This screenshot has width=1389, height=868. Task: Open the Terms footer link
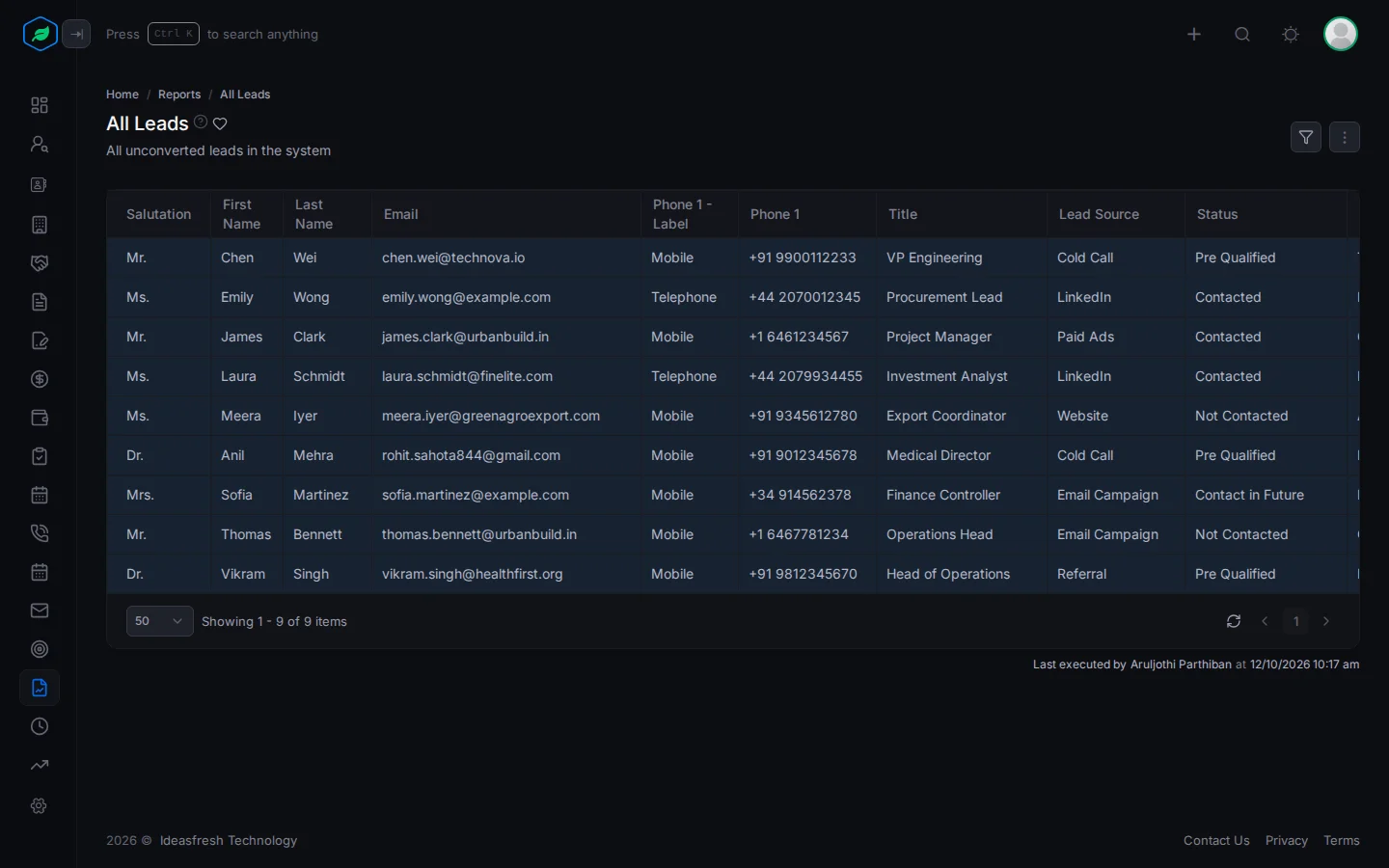tap(1342, 840)
